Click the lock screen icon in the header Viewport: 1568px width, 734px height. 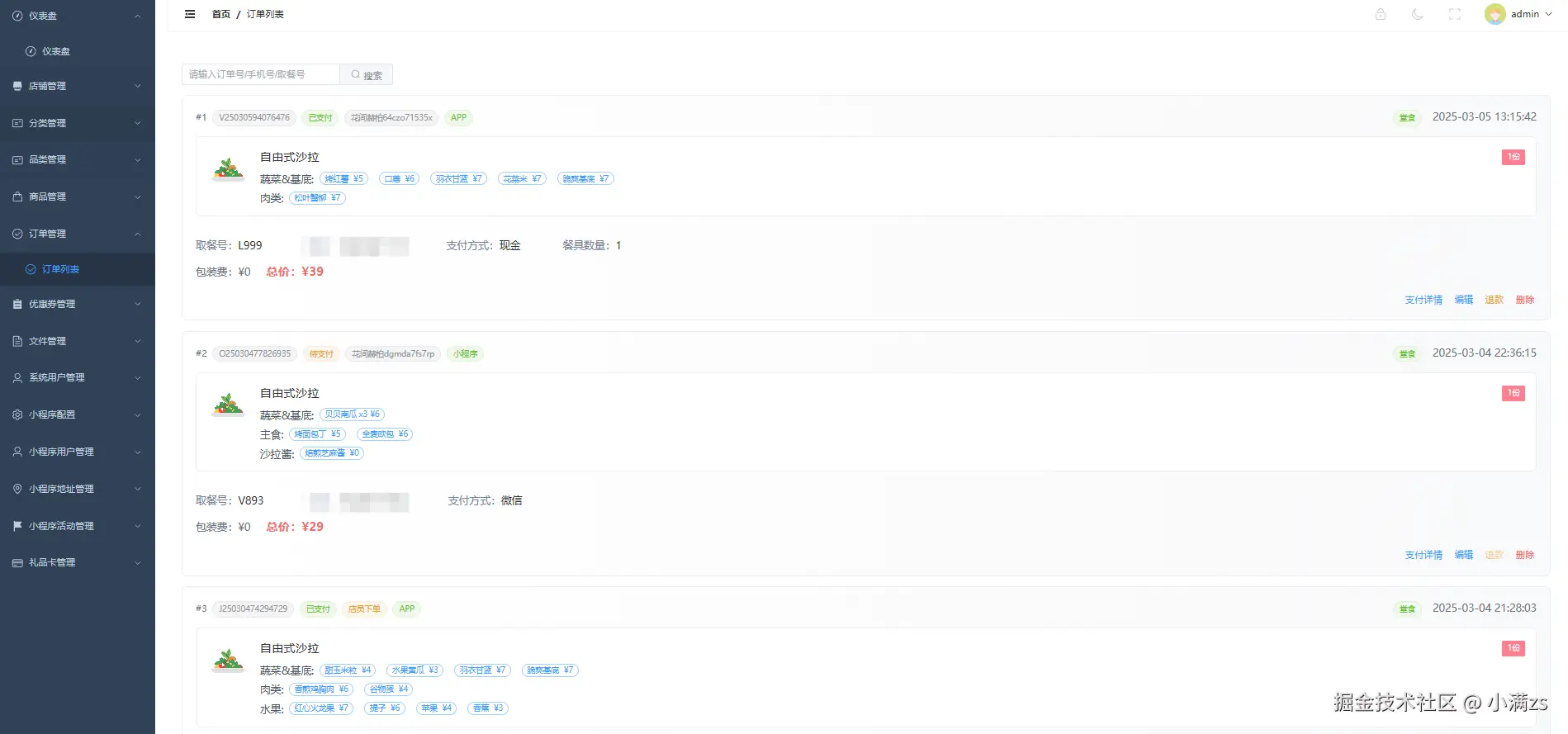pos(1381,14)
